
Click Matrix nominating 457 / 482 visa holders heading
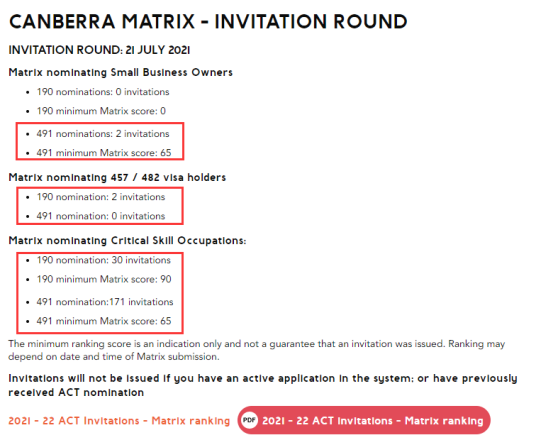(117, 177)
